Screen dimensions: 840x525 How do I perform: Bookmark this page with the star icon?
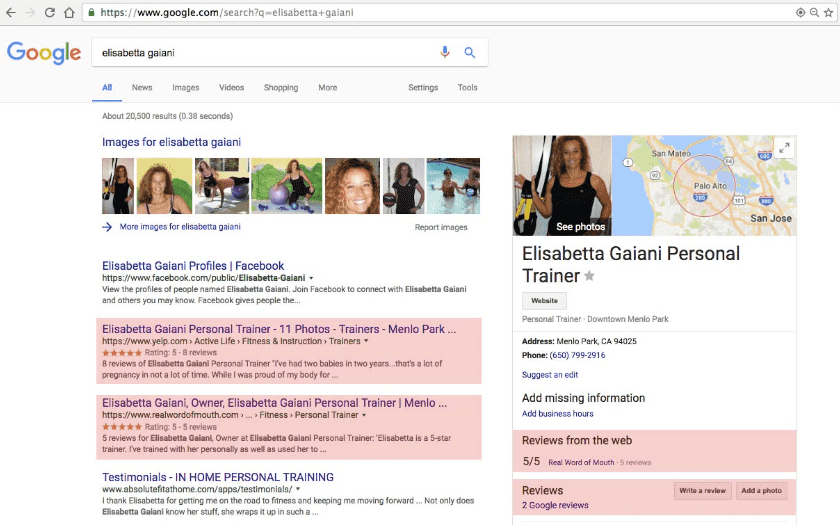tap(828, 12)
